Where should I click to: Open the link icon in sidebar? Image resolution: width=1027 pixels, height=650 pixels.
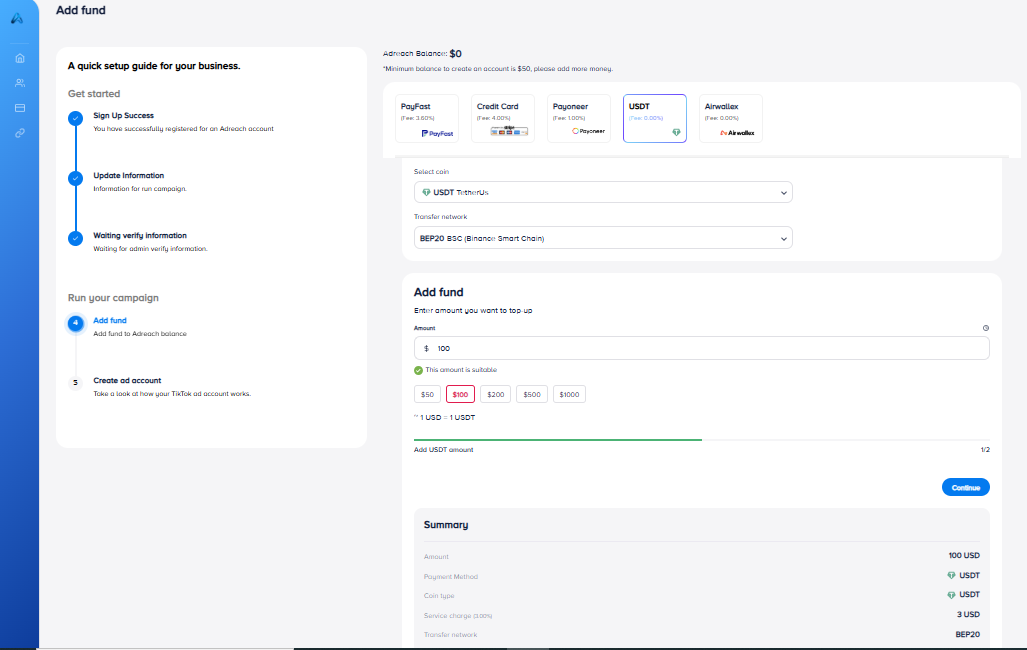(x=19, y=133)
